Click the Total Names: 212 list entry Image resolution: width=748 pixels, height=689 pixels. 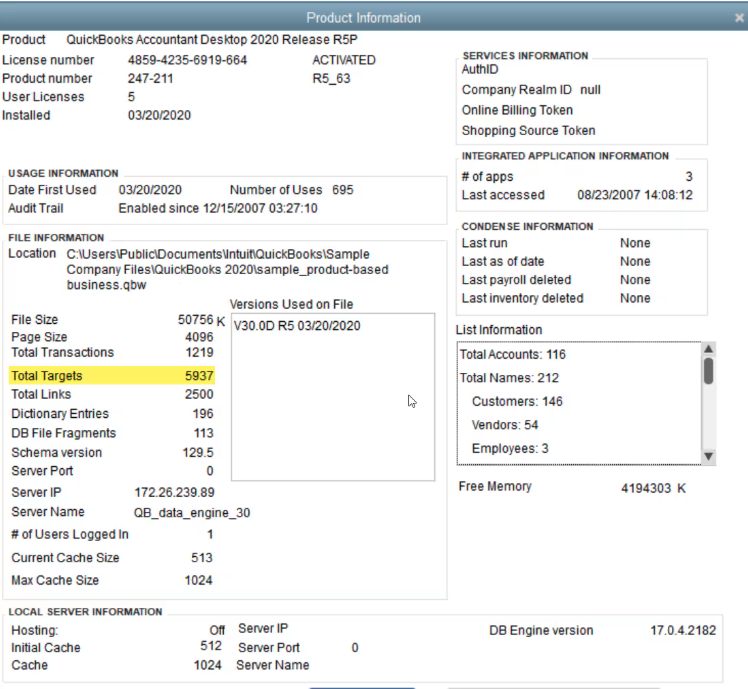(509, 378)
